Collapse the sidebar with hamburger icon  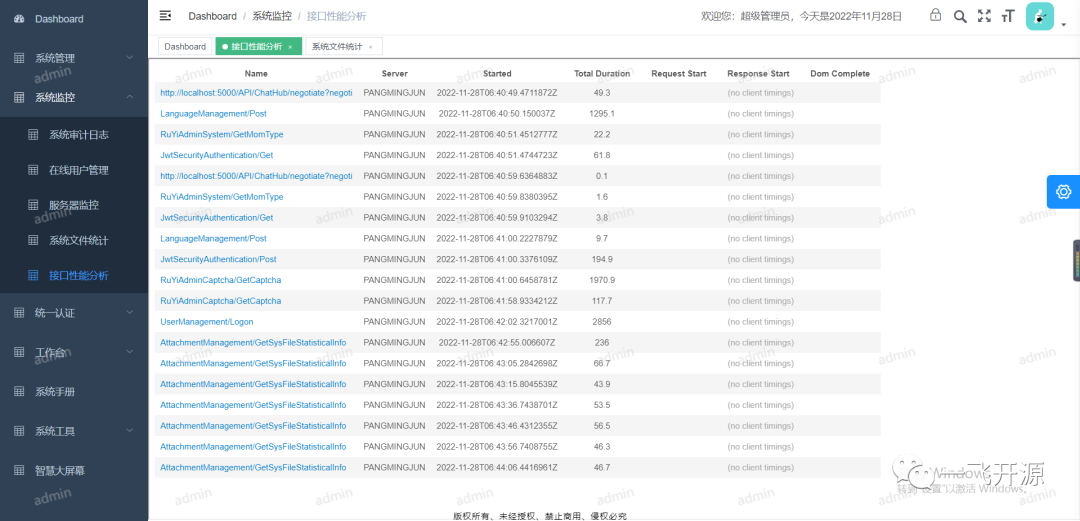(x=165, y=16)
